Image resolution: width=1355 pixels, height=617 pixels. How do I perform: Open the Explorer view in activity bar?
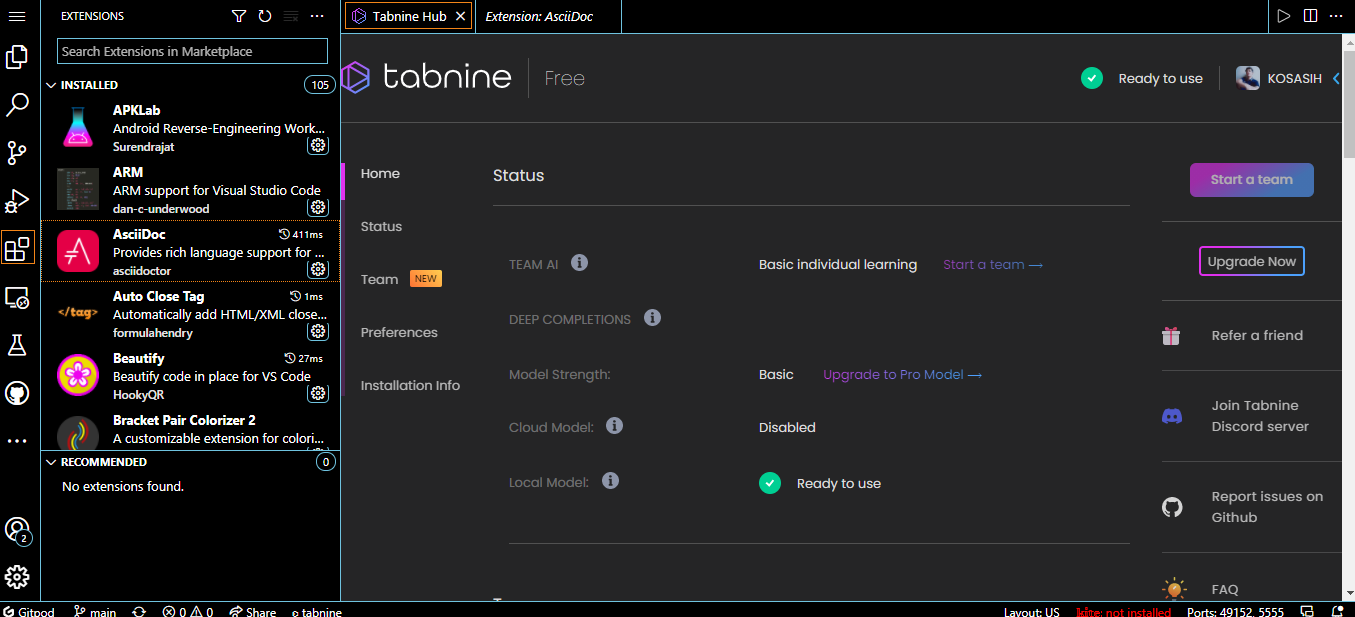(17, 57)
